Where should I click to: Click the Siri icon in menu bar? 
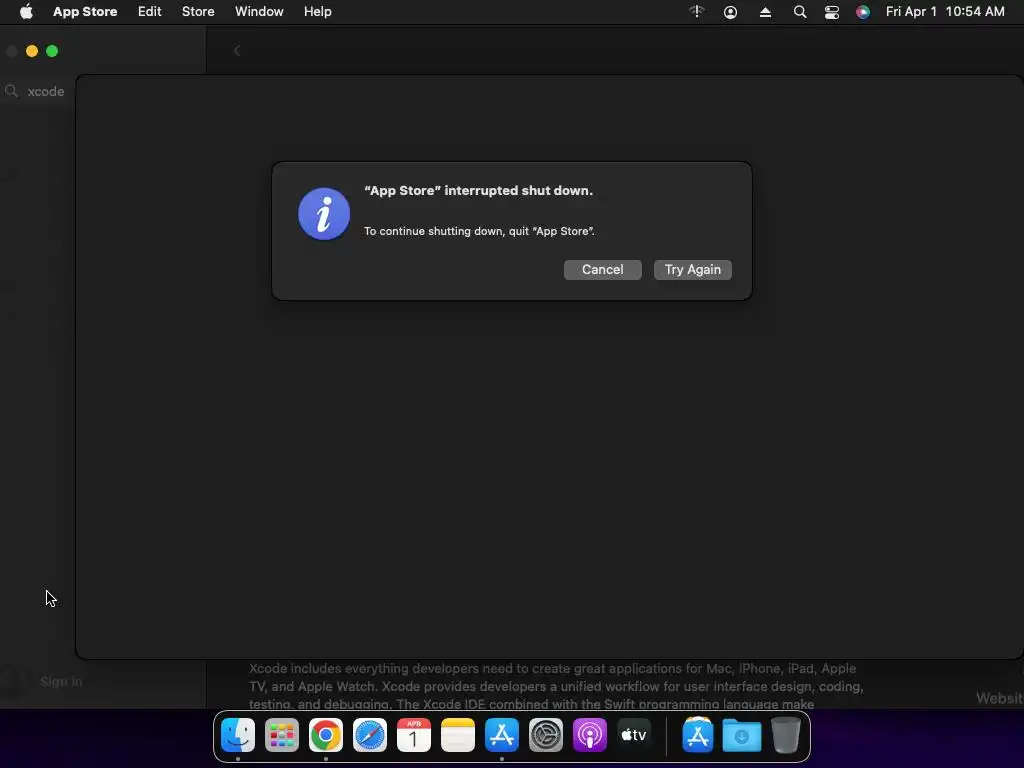coord(863,12)
